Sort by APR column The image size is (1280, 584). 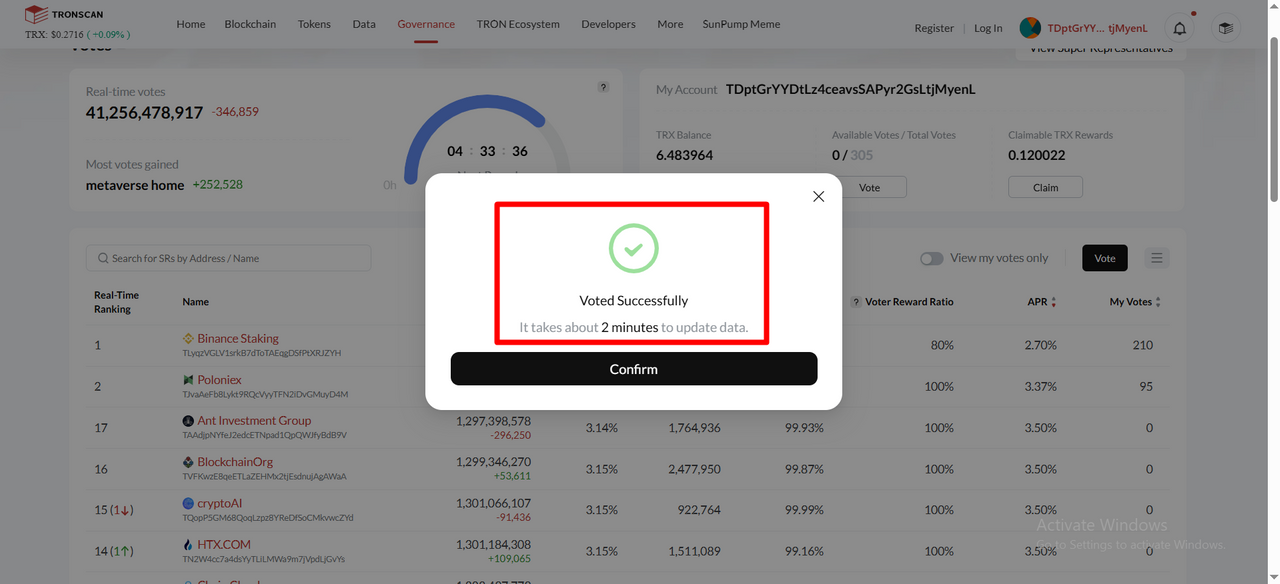(x=1053, y=302)
